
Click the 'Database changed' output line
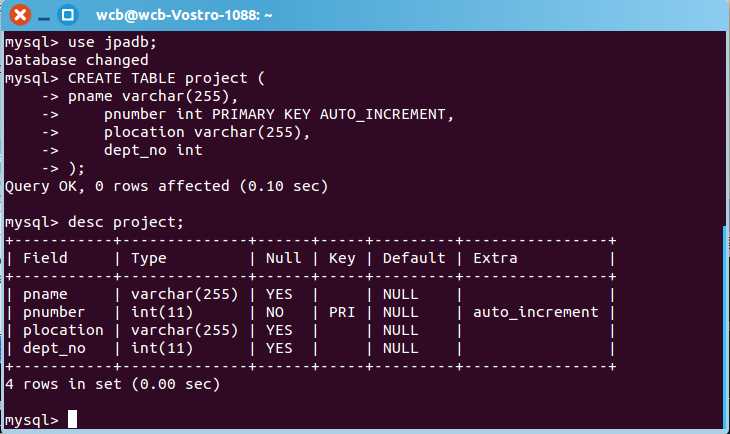tap(76, 60)
